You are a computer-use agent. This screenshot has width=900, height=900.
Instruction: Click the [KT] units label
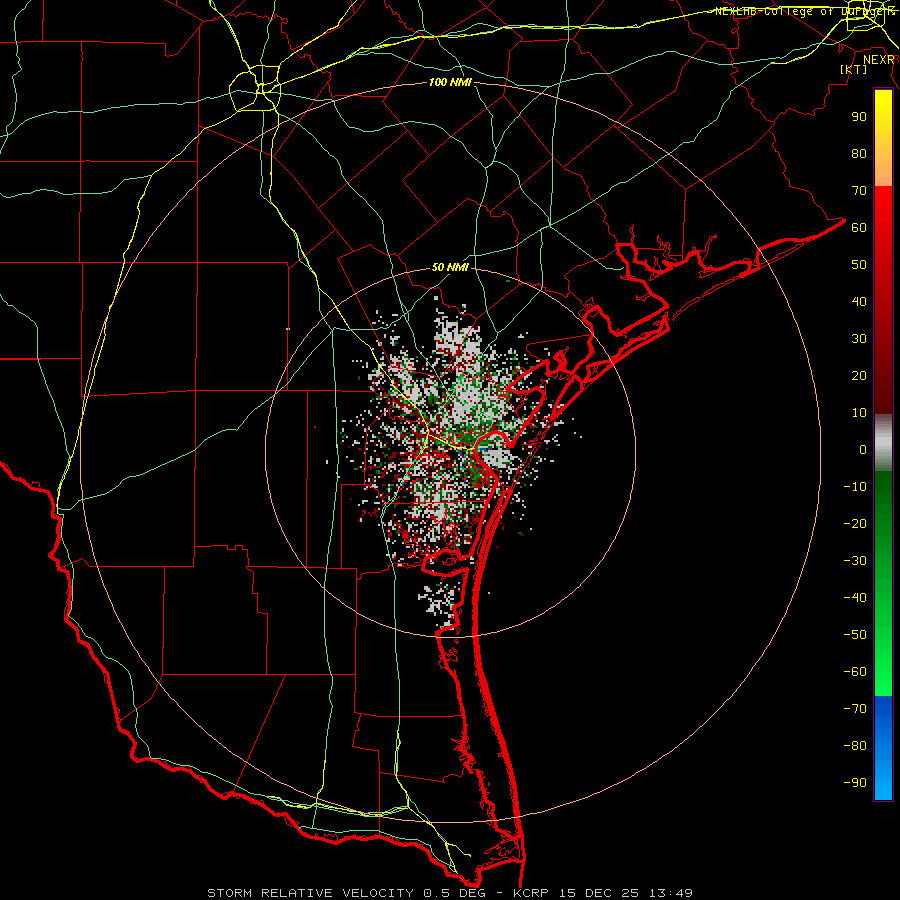[x=854, y=69]
